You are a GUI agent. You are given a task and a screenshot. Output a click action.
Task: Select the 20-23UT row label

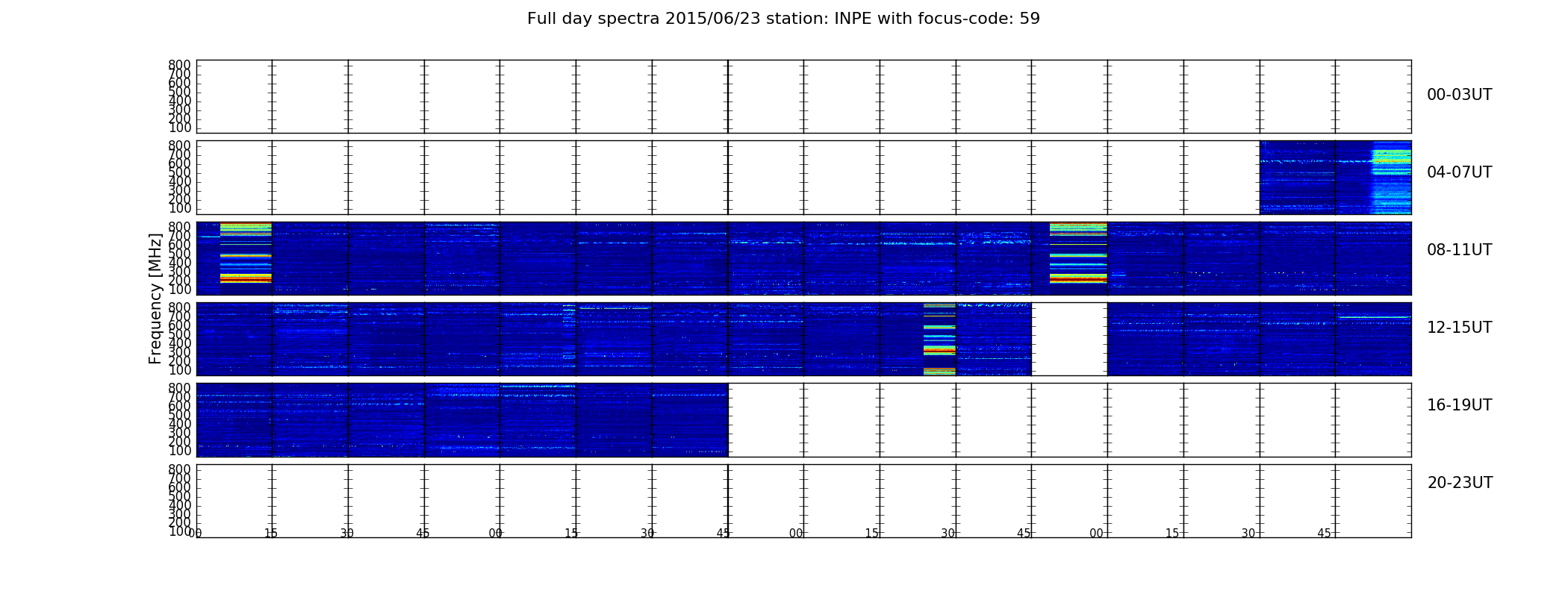click(1460, 483)
